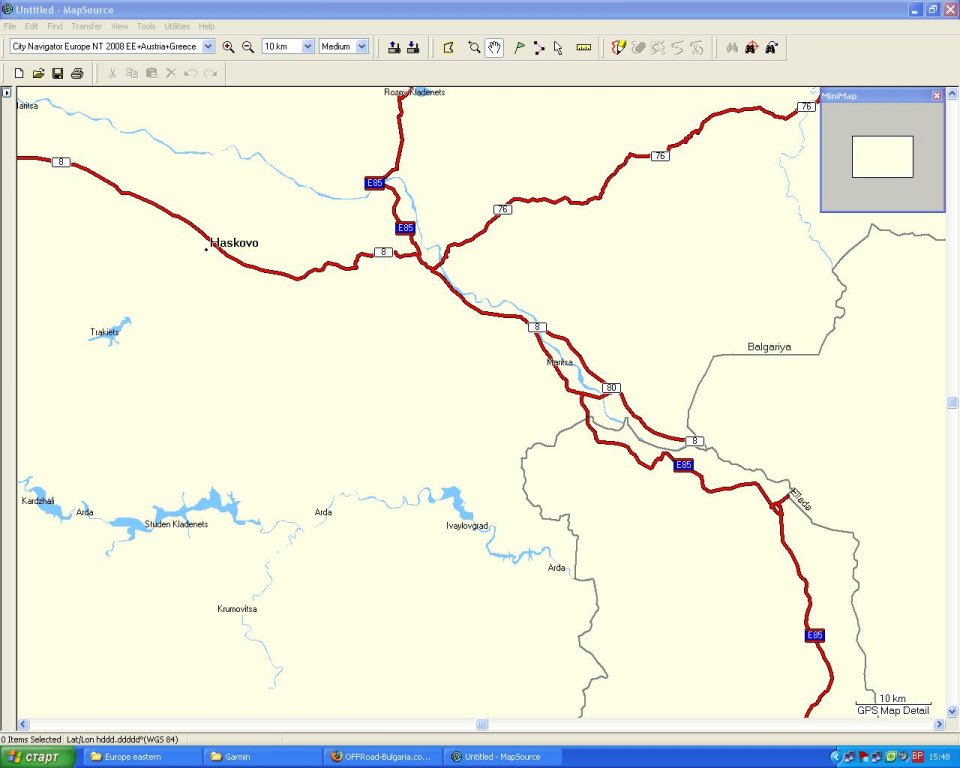Image resolution: width=960 pixels, height=768 pixels.
Task: Expand the left side panel arrow
Action: click(x=7, y=93)
